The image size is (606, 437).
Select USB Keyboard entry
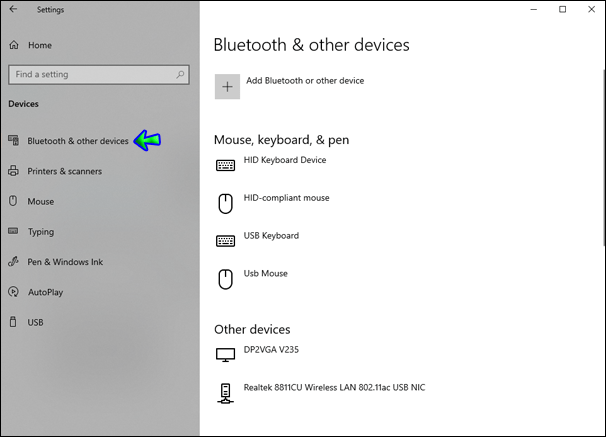271,236
